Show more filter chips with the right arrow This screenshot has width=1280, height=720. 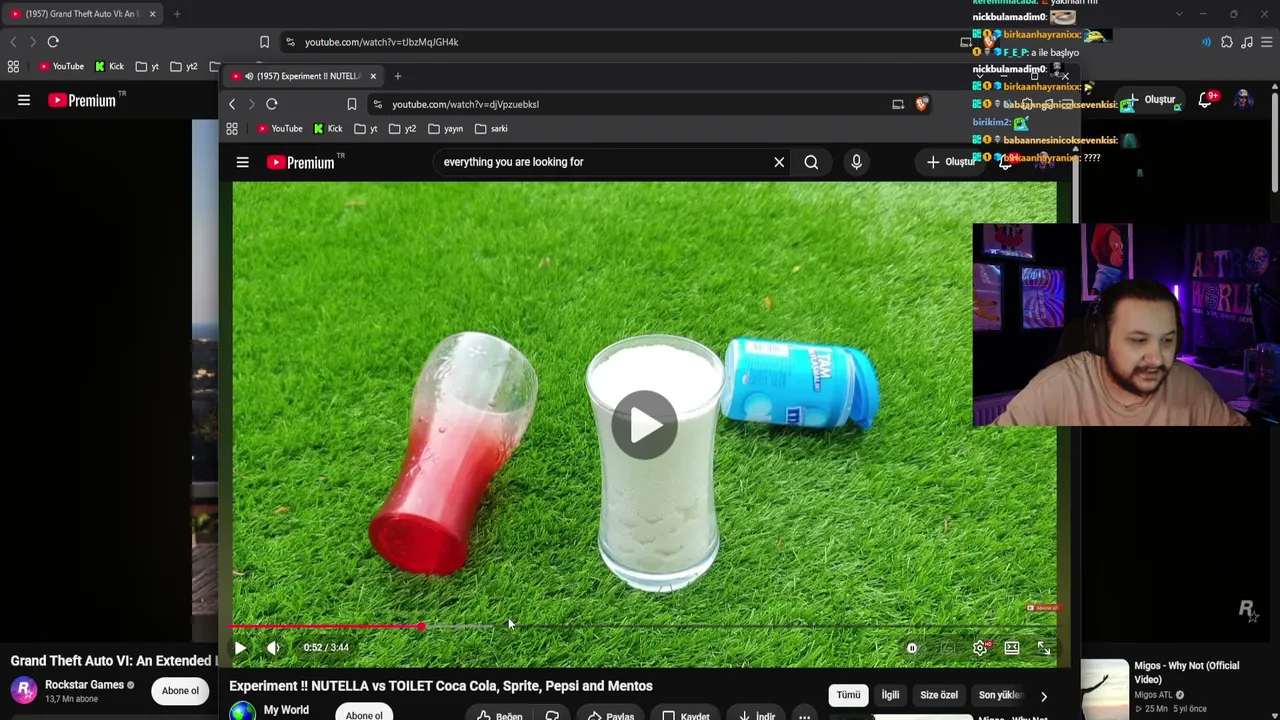point(1043,696)
